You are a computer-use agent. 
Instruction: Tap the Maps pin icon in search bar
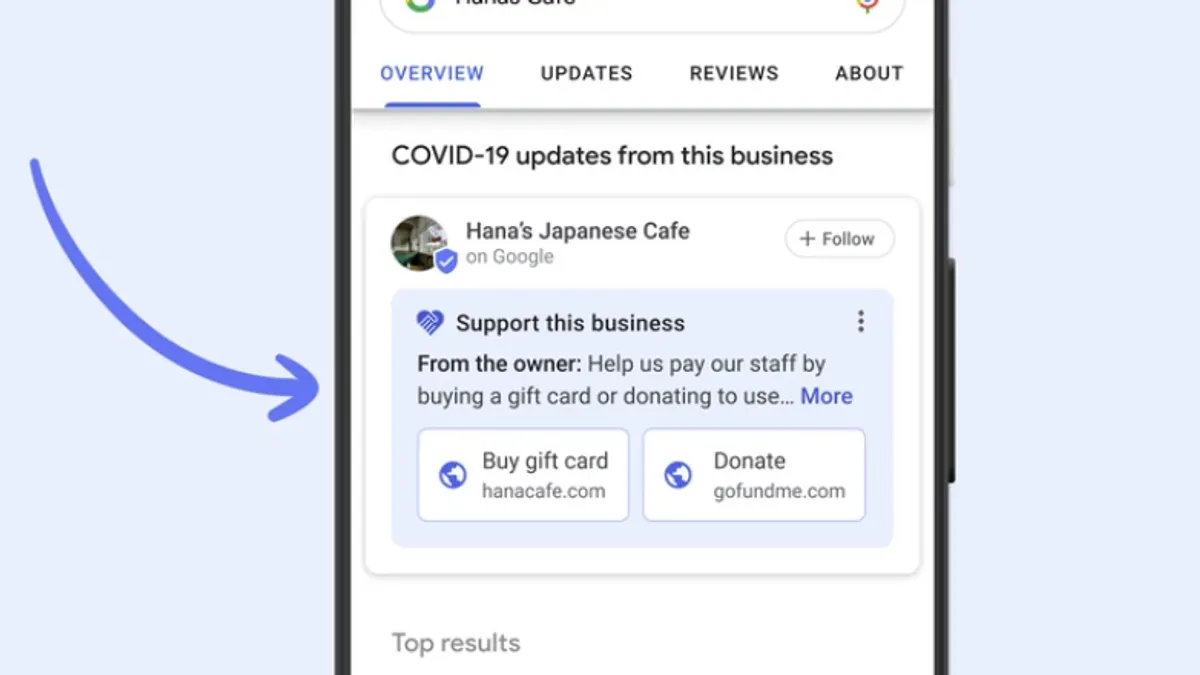pyautogui.click(x=868, y=4)
